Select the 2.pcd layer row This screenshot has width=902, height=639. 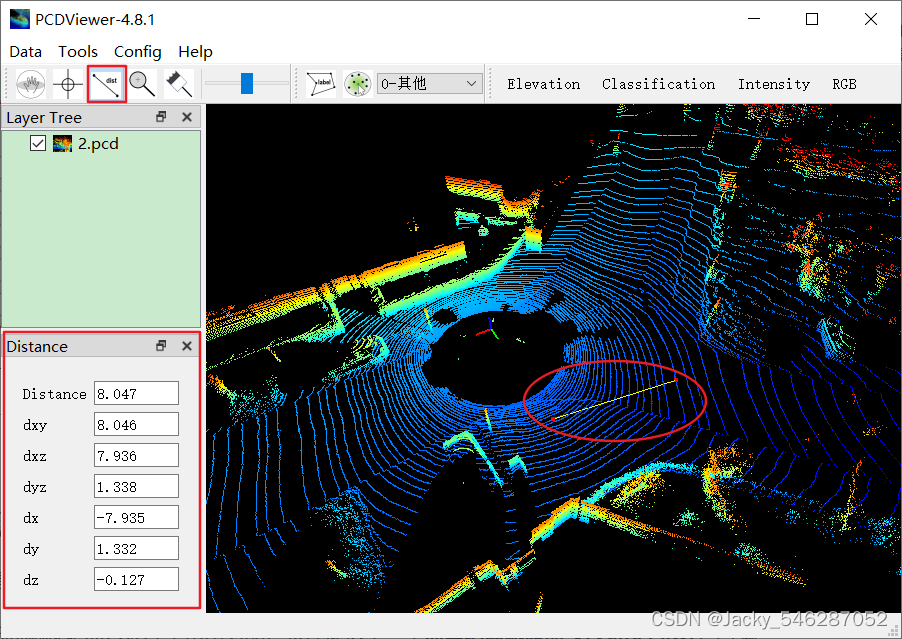coord(101,143)
